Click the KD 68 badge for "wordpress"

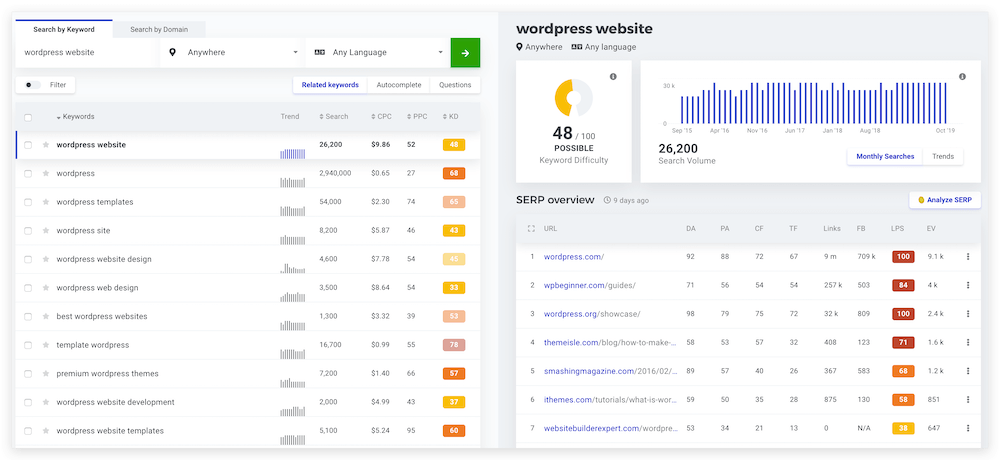pyautogui.click(x=454, y=174)
